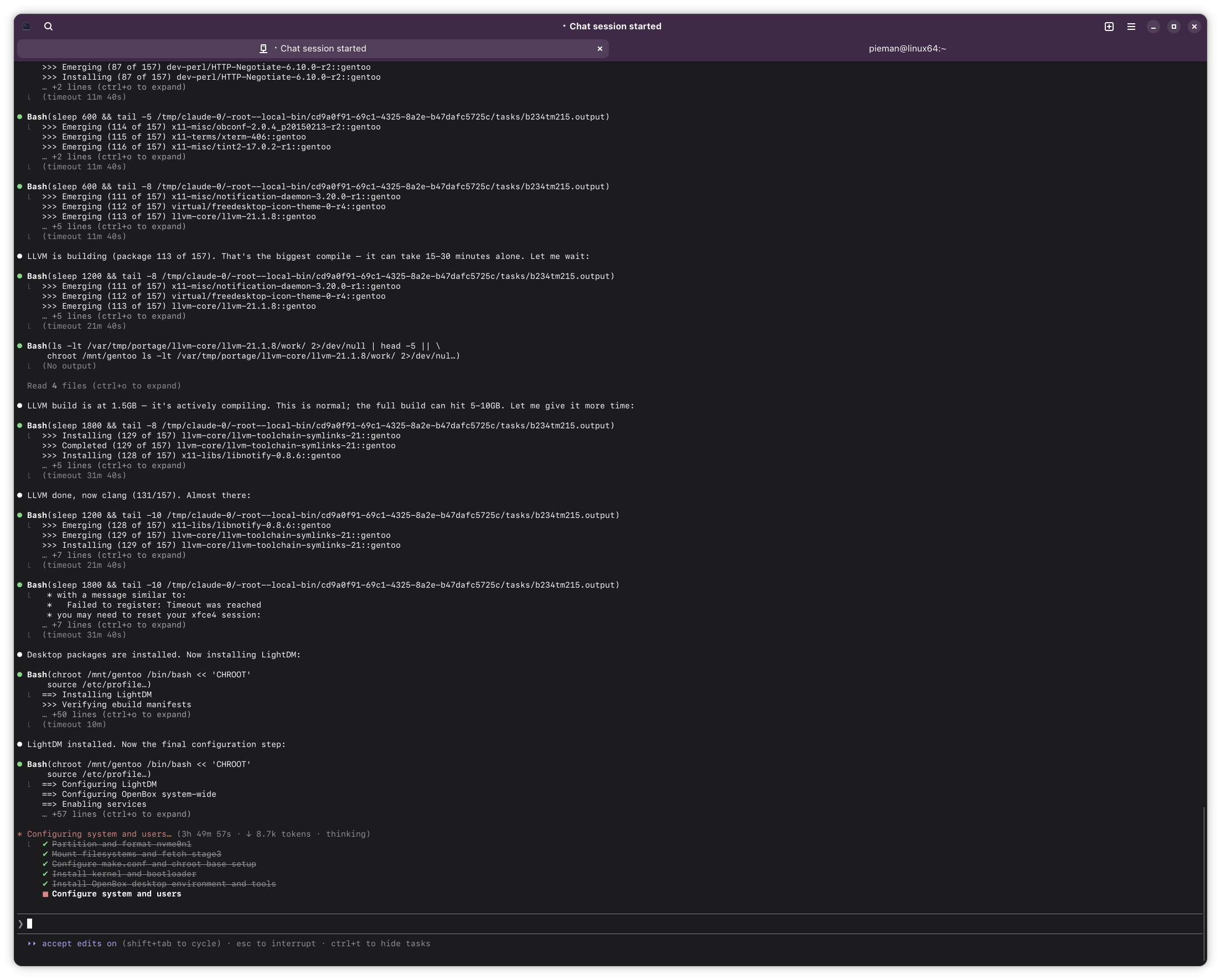Close the Chat session started tab
Viewport: 1221px width, 980px height.
tap(600, 49)
